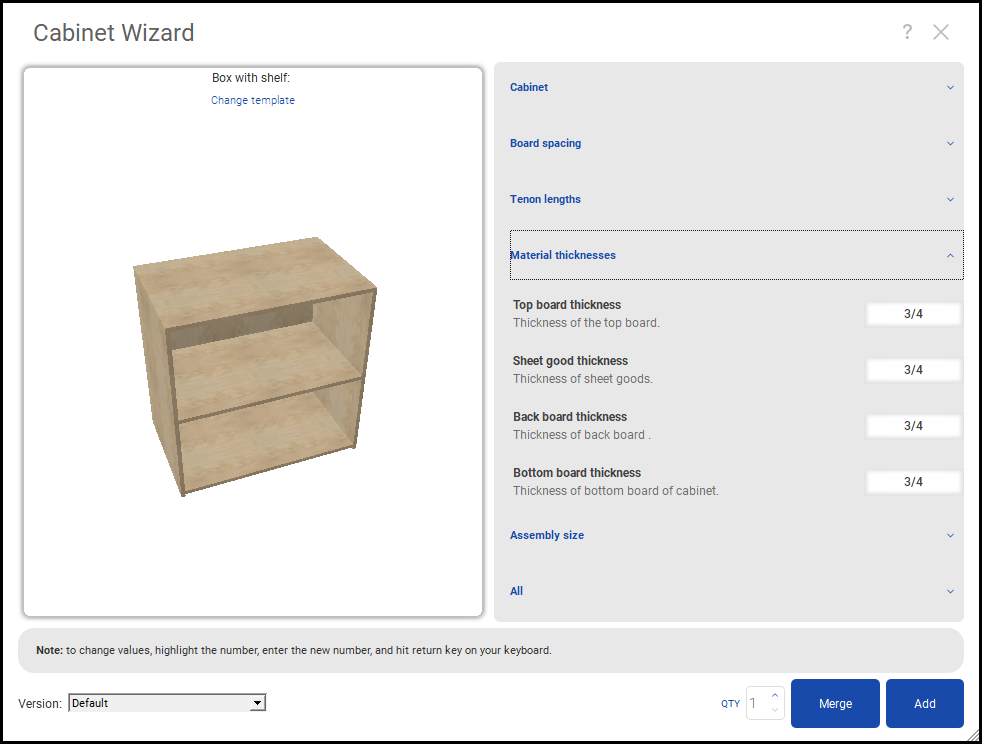The height and width of the screenshot is (744, 982).
Task: Collapse the Material thicknesses section
Action: point(736,255)
